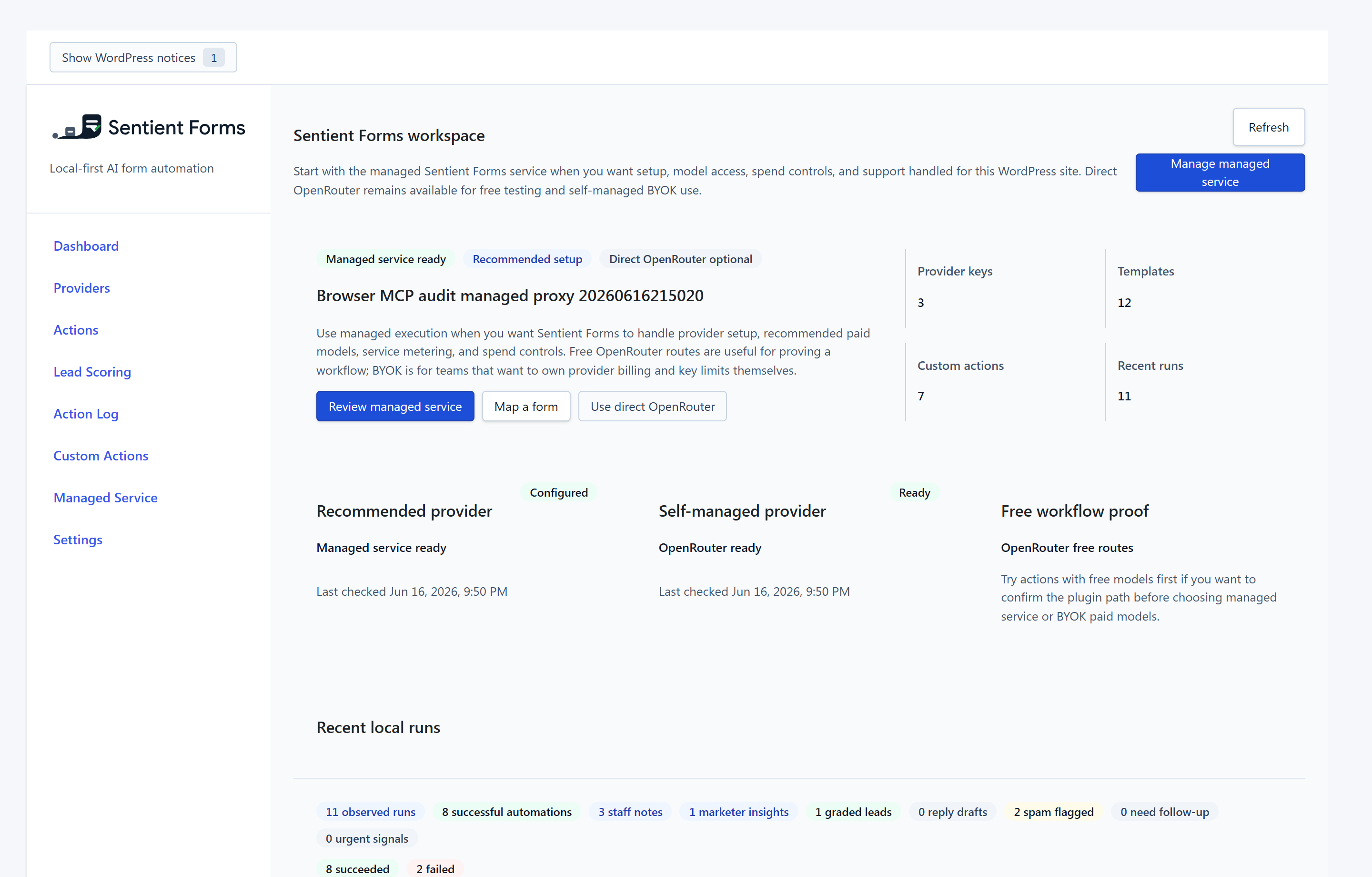Click the Managed service ready badge
The height and width of the screenshot is (877, 1372).
(386, 259)
